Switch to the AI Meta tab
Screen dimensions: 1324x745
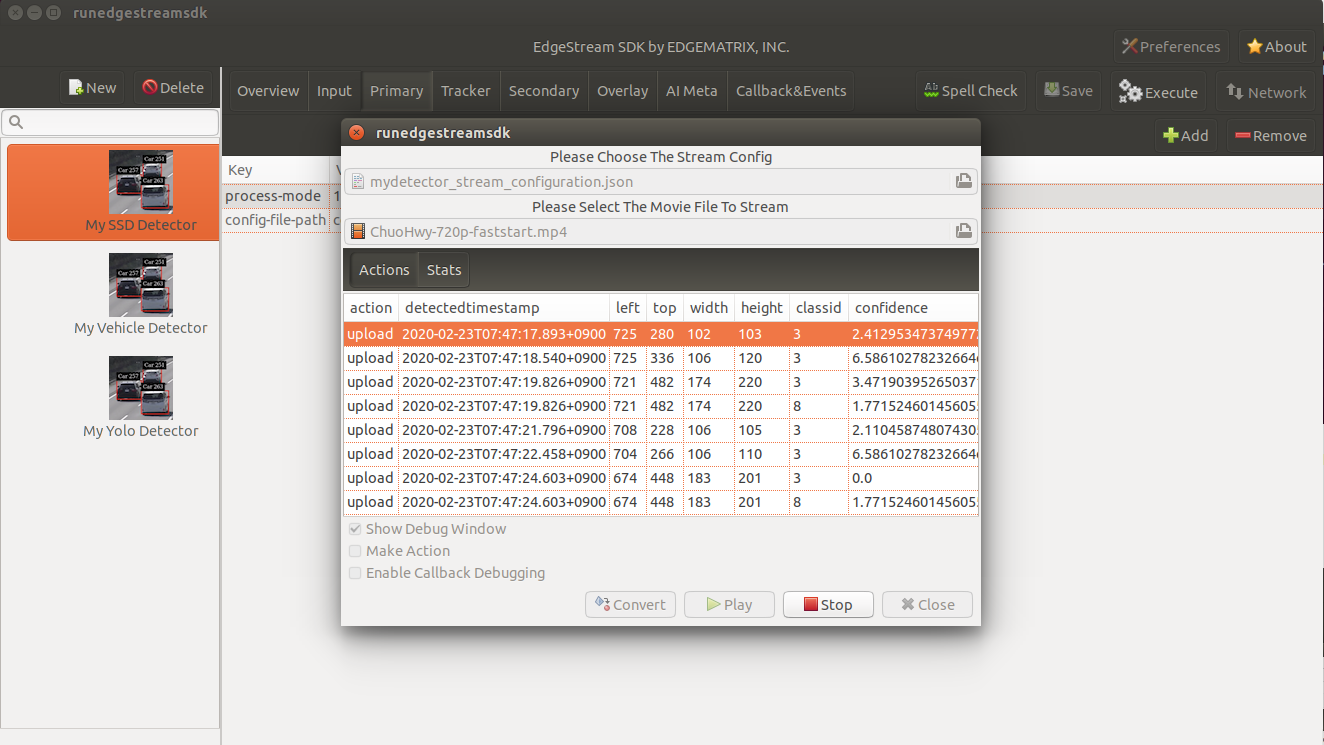692,91
